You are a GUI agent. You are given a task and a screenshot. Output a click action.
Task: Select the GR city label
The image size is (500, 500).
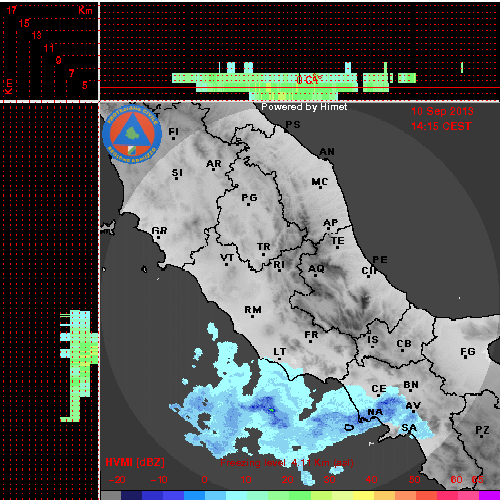[x=159, y=230]
